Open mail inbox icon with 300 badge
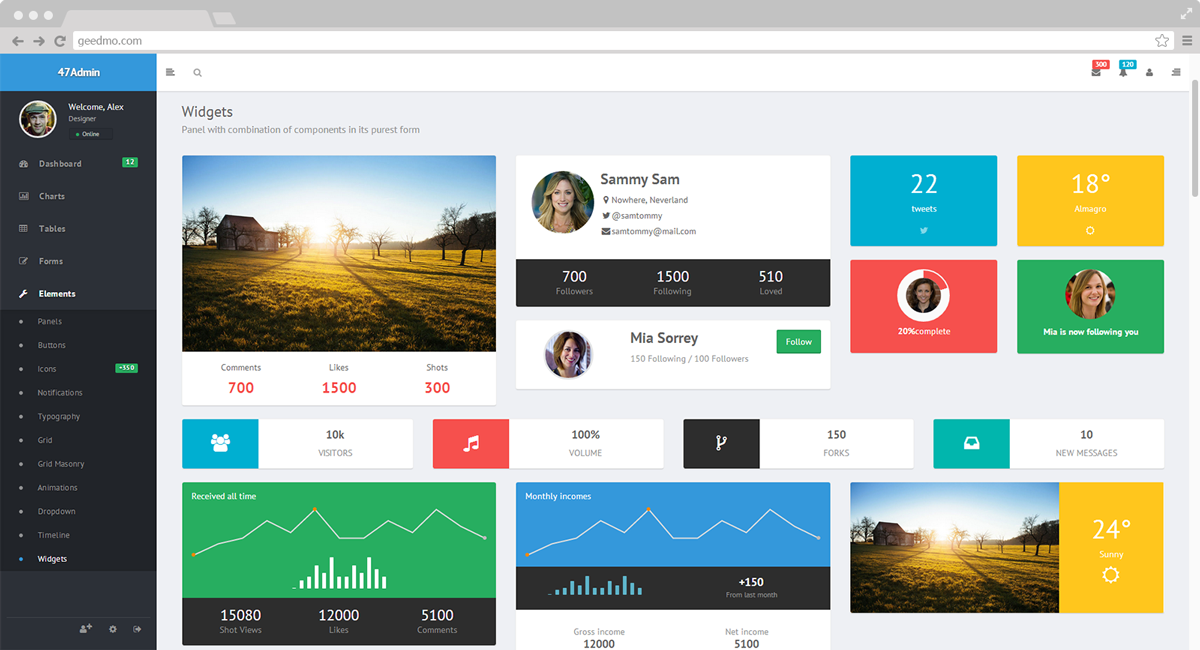The image size is (1200, 650). tap(1096, 72)
